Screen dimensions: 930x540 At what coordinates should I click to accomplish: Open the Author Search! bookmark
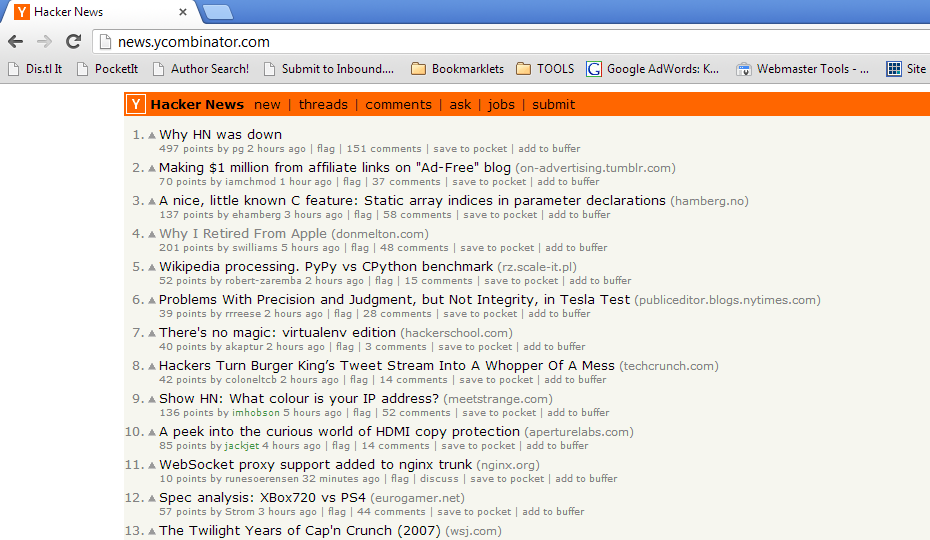201,69
